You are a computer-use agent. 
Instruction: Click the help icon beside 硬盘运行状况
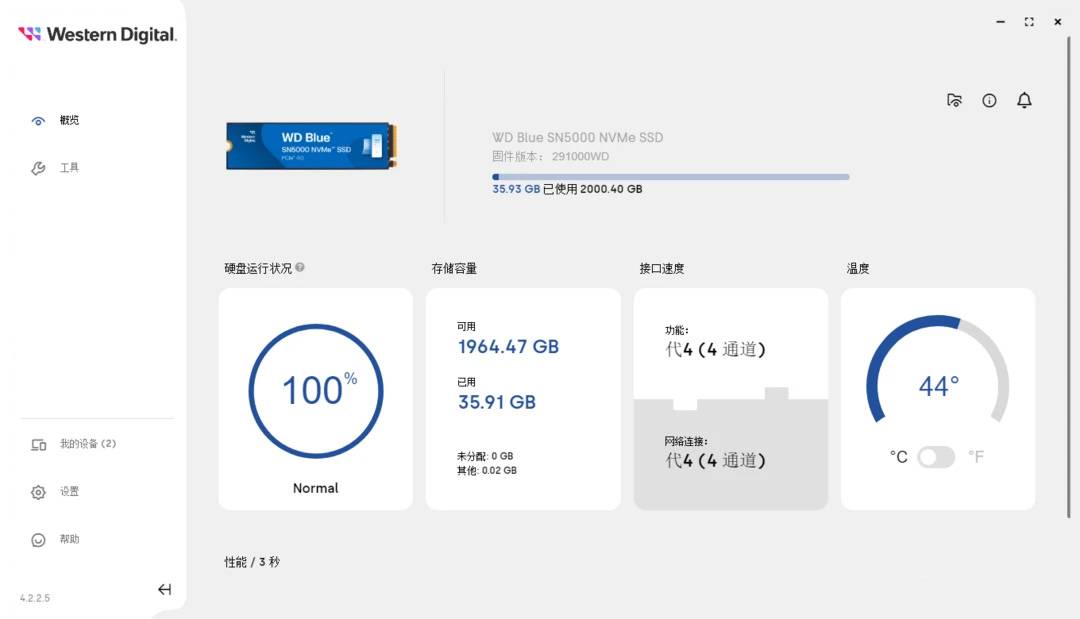[x=300, y=267]
